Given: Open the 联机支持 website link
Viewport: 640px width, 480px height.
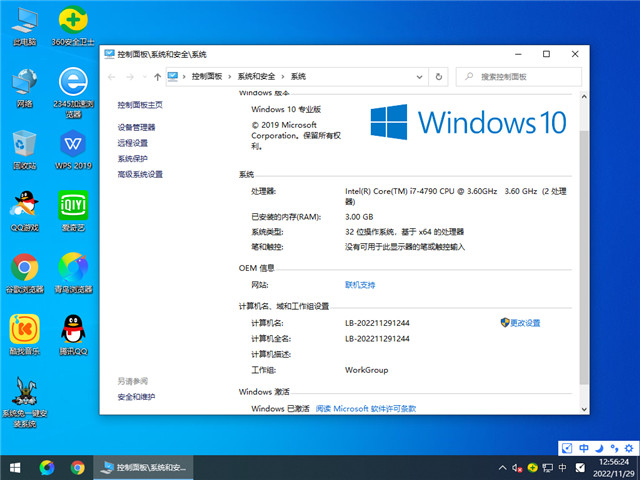Looking at the screenshot, I should (360, 285).
